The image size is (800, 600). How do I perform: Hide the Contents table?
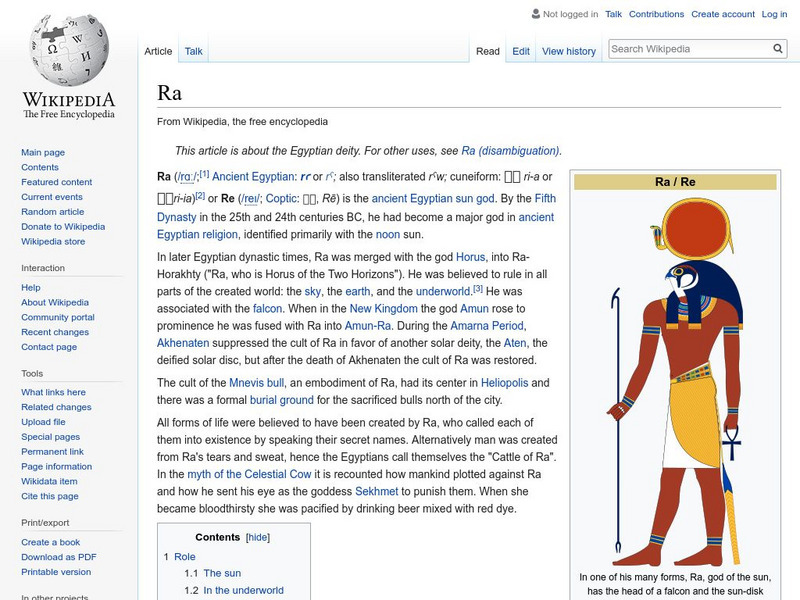click(x=258, y=537)
